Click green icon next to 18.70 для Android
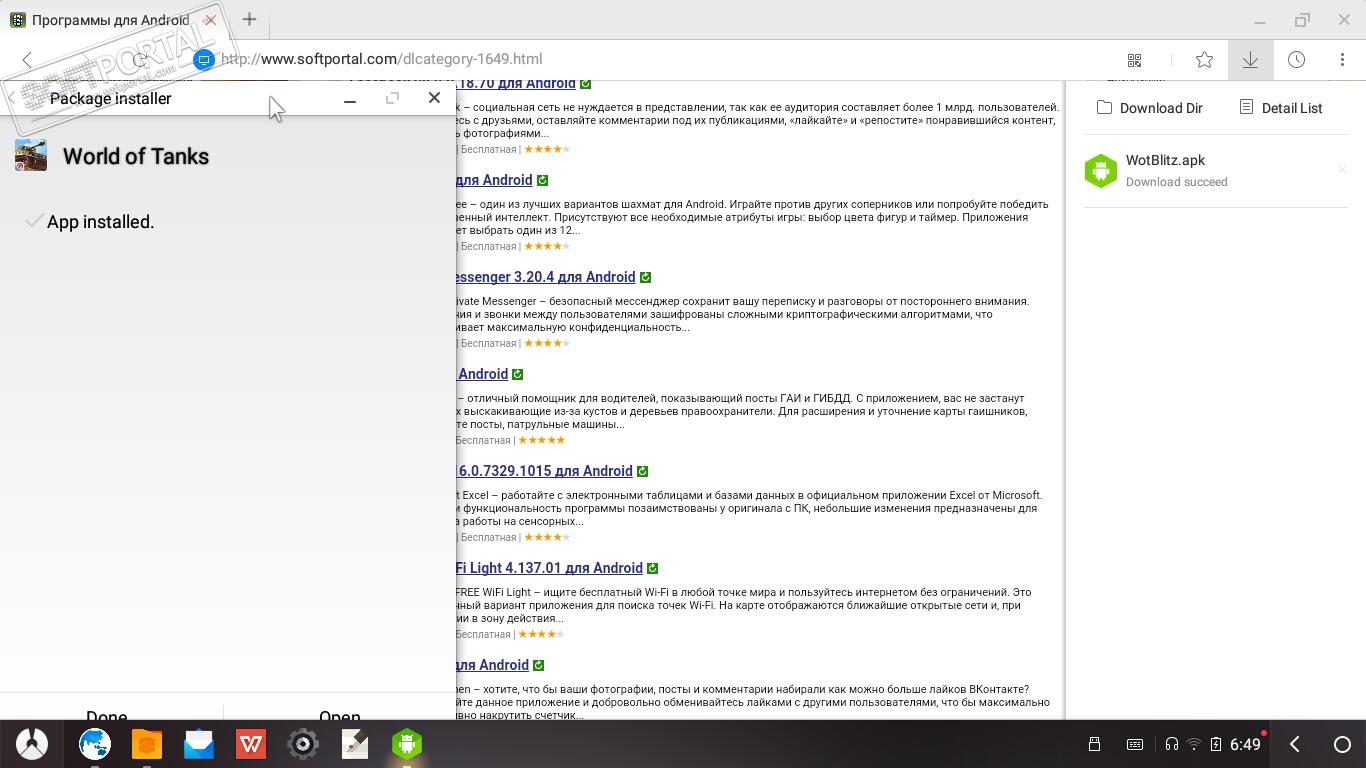This screenshot has width=1366, height=768. 585,85
